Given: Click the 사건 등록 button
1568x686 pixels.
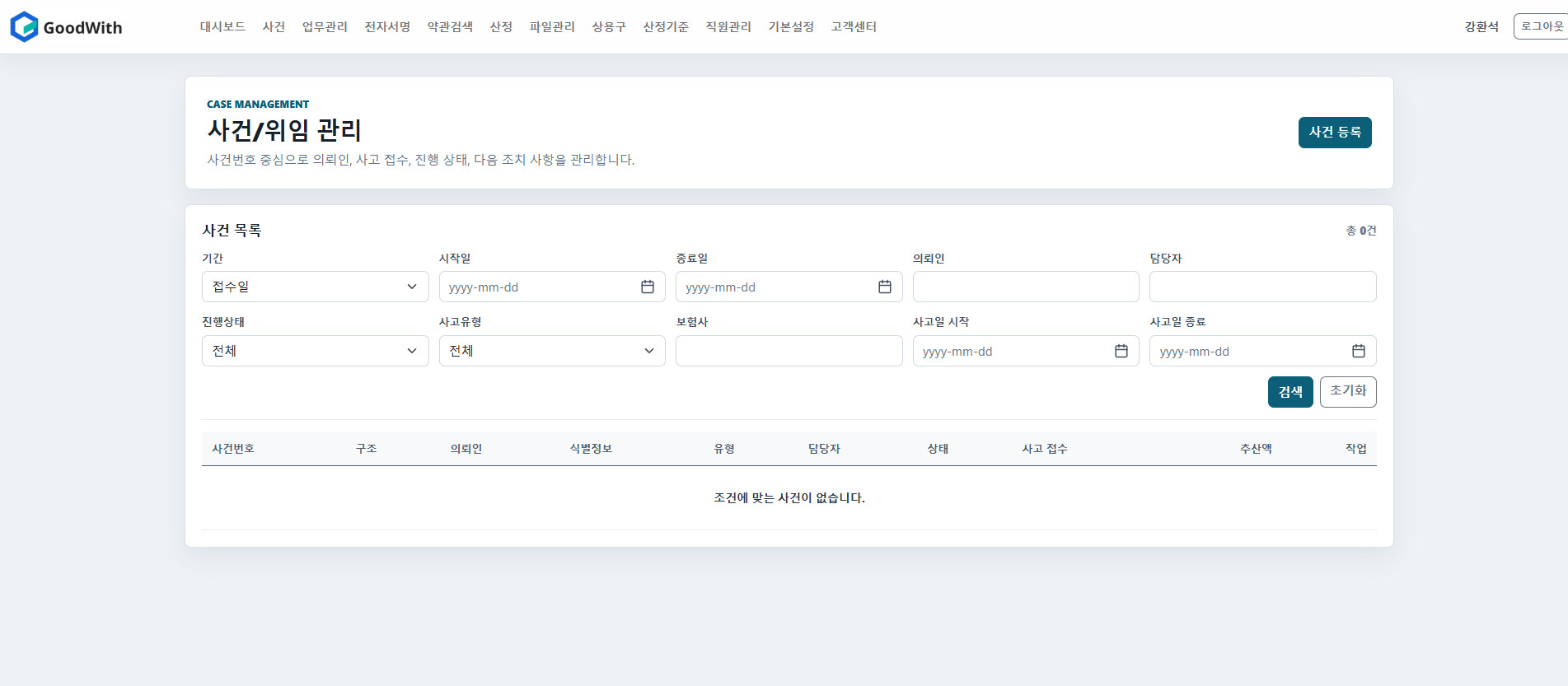Looking at the screenshot, I should [1335, 133].
